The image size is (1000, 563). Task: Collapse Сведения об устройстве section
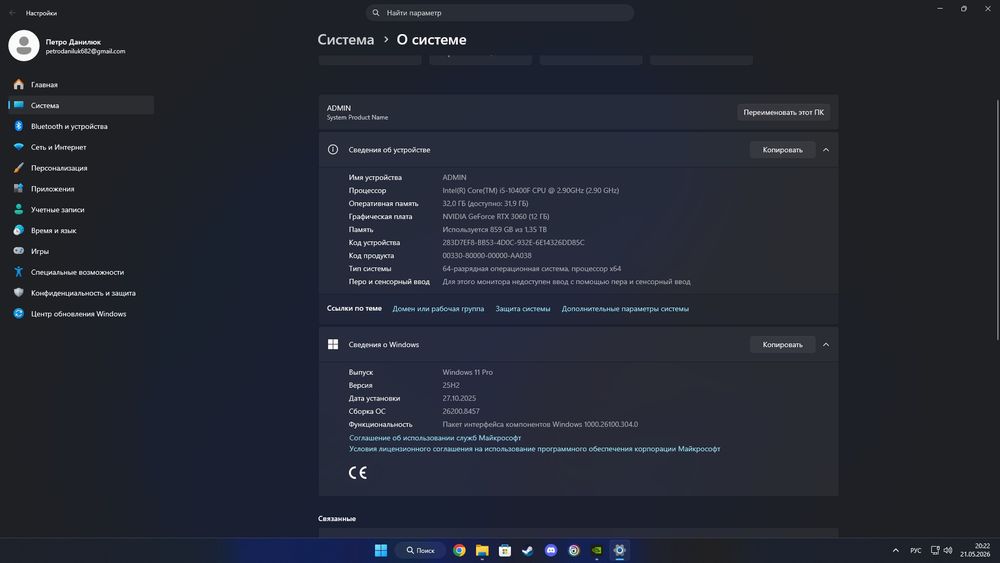826,150
